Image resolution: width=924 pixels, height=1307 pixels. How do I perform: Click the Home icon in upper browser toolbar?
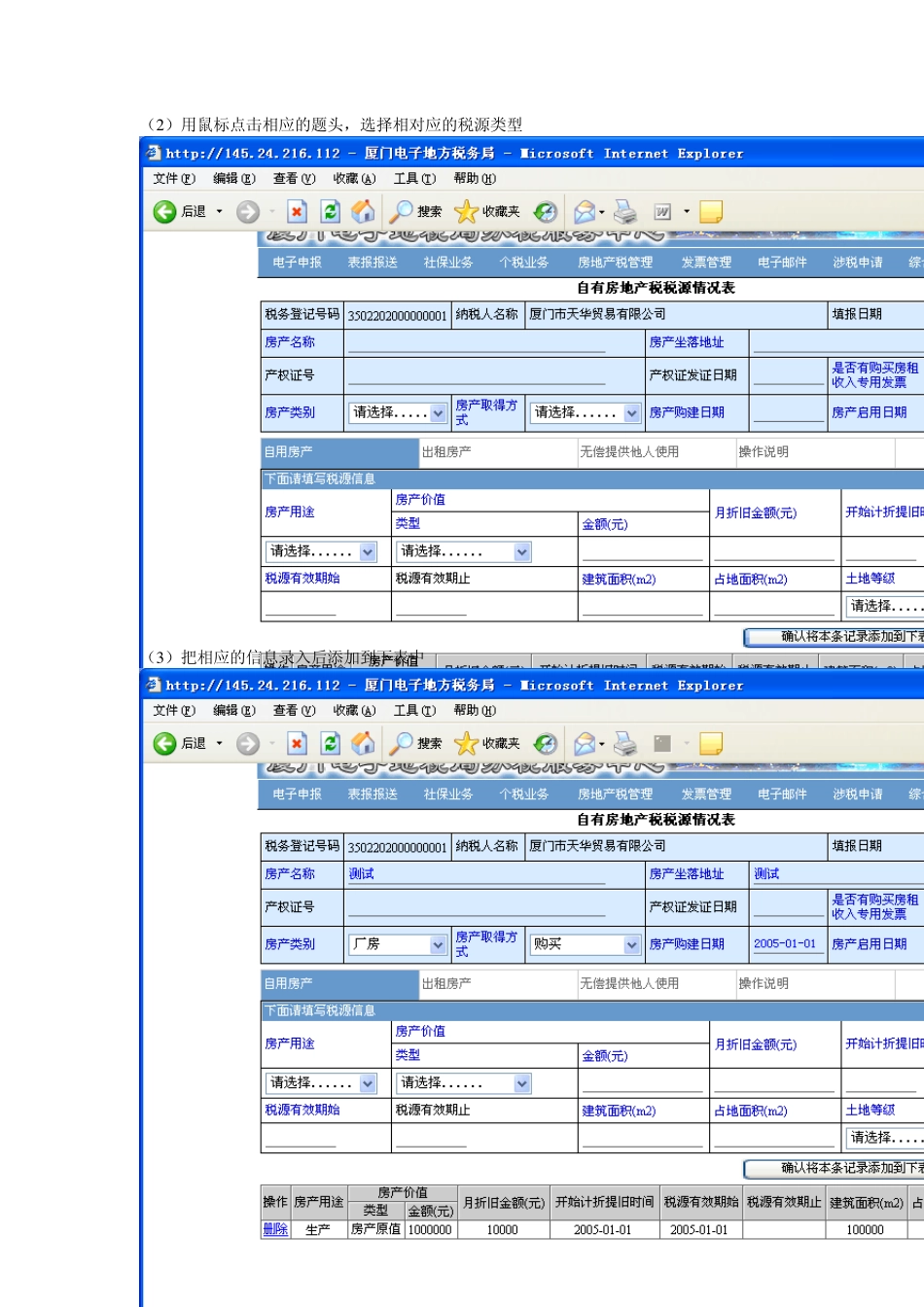pos(363,211)
